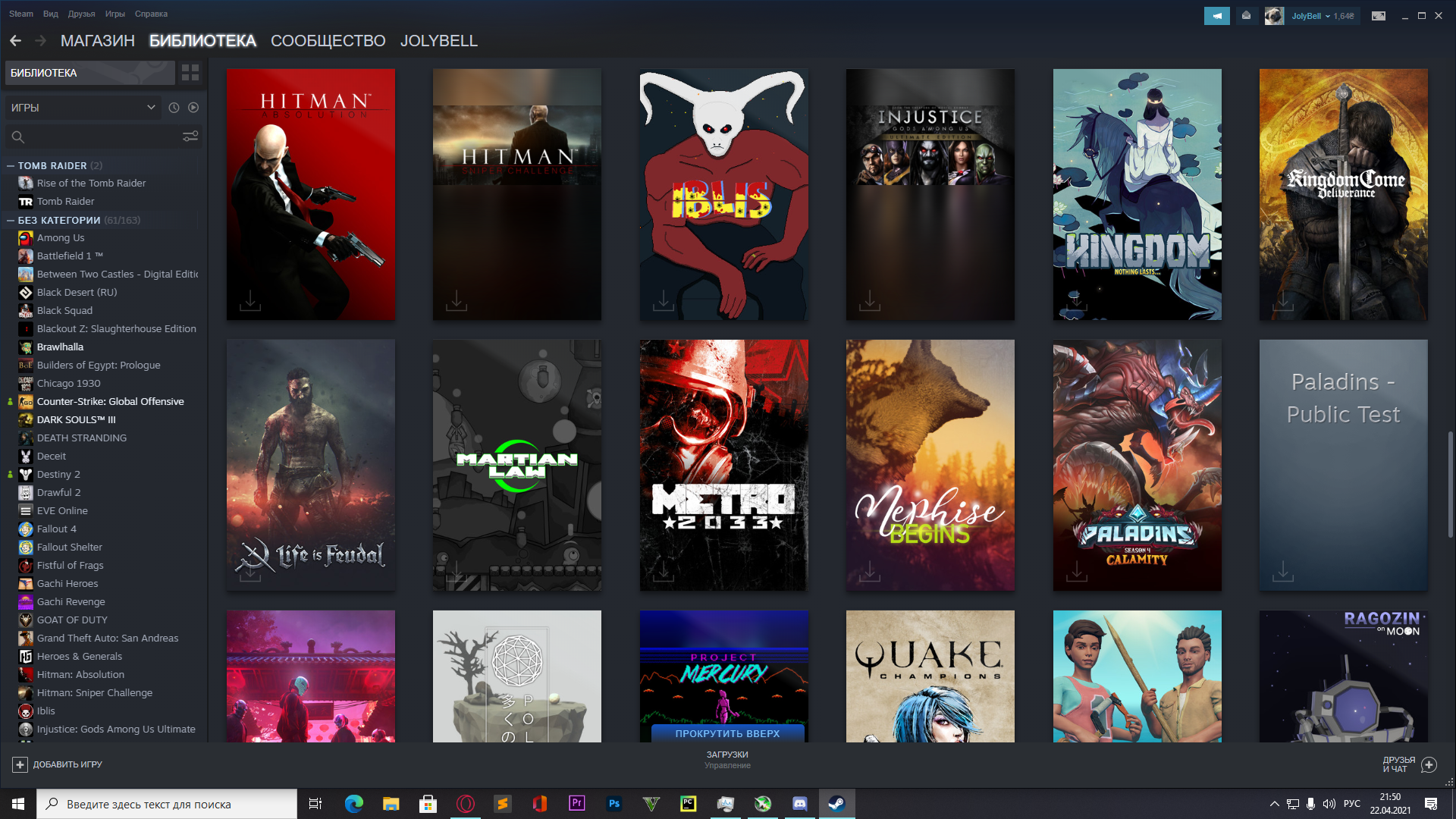Click the download icon on the Metro 2033 cover
The height and width of the screenshot is (819, 1456).
tap(663, 571)
